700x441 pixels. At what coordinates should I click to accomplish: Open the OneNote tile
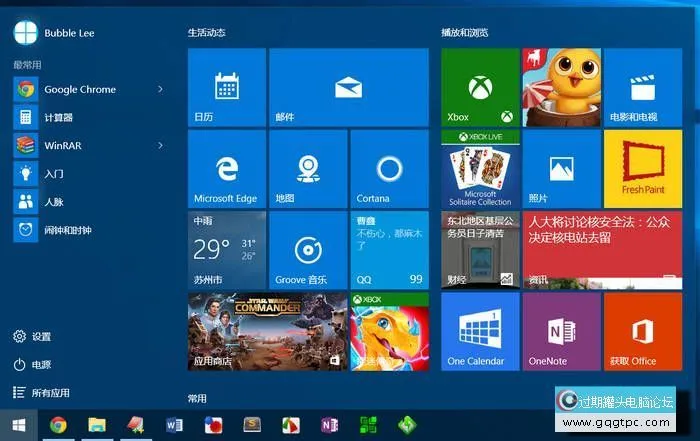coord(560,331)
